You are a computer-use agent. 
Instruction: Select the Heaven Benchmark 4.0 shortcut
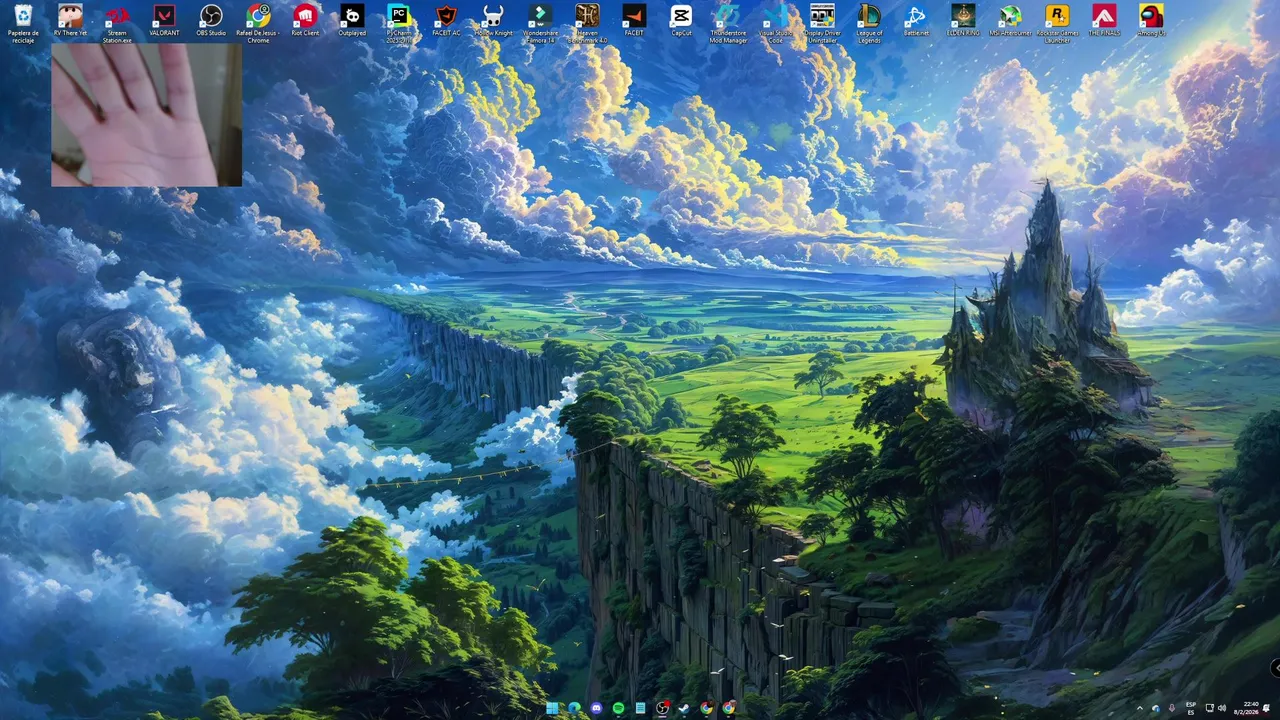click(x=587, y=23)
